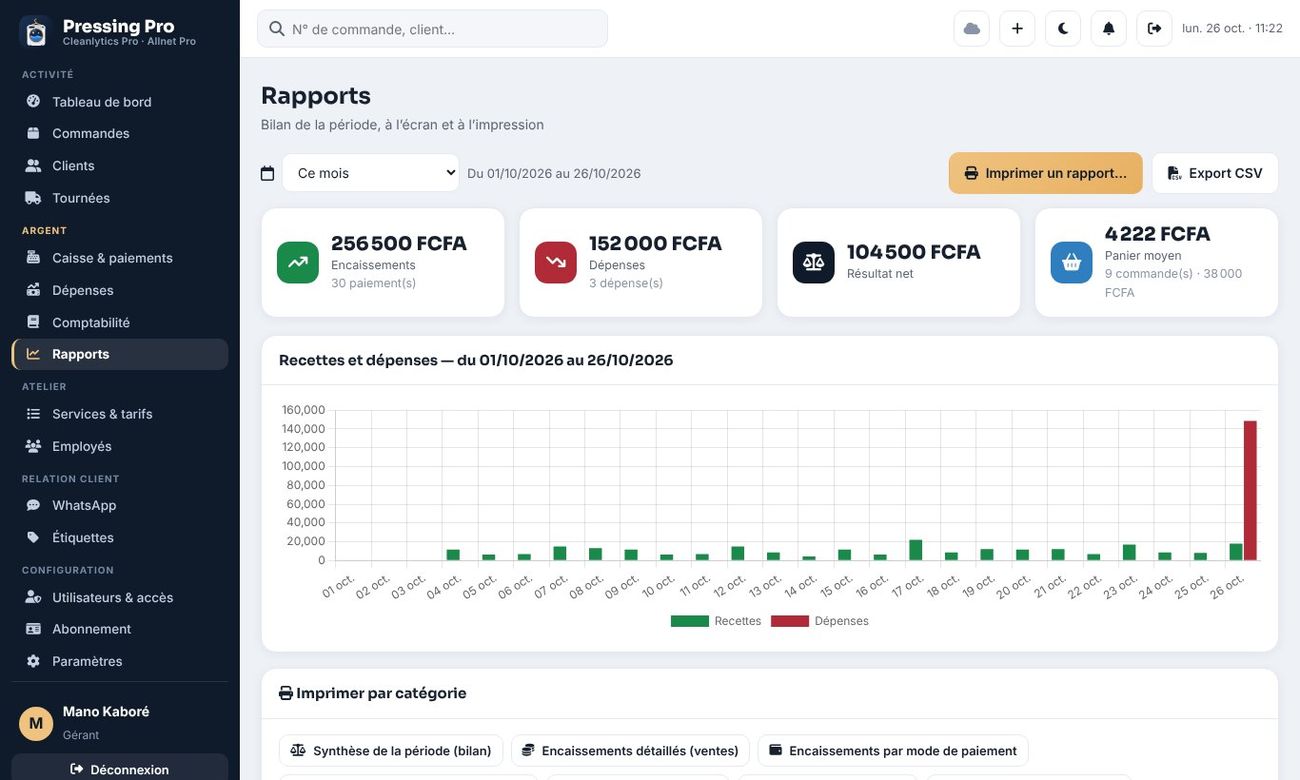Navigate to Tournées
1300x780 pixels.
tap(120, 198)
